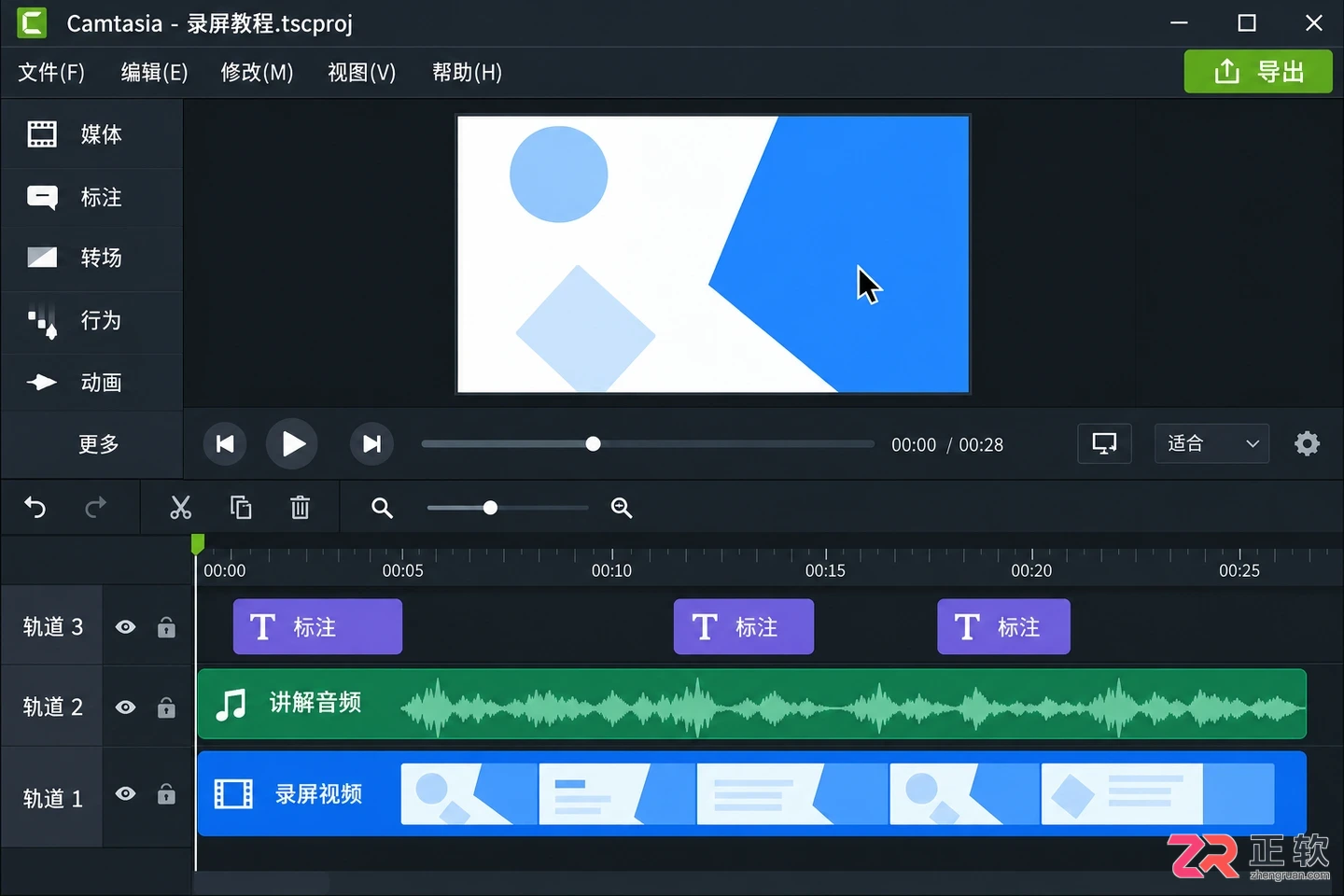The width and height of the screenshot is (1344, 896).
Task: Zoom out timeline with magnifier icon
Action: [x=382, y=508]
